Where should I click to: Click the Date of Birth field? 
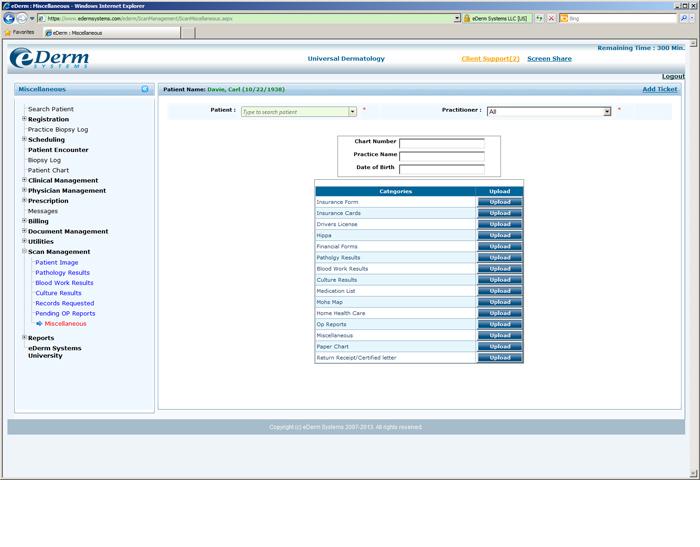pos(442,169)
